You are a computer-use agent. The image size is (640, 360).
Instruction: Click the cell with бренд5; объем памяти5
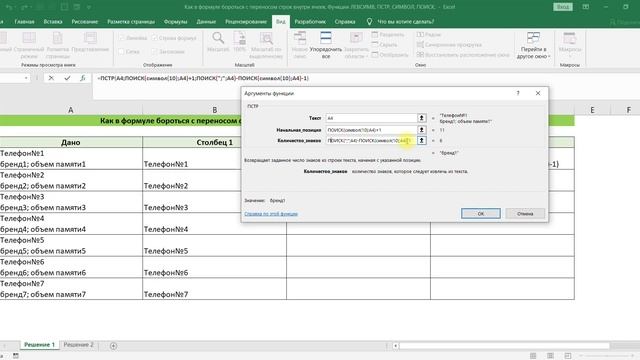click(x=71, y=245)
